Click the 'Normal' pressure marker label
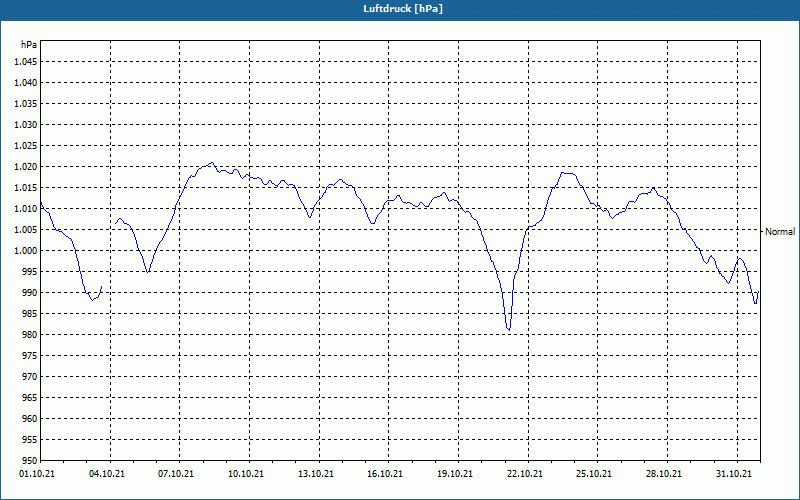This screenshot has width=800, height=500. click(x=780, y=232)
